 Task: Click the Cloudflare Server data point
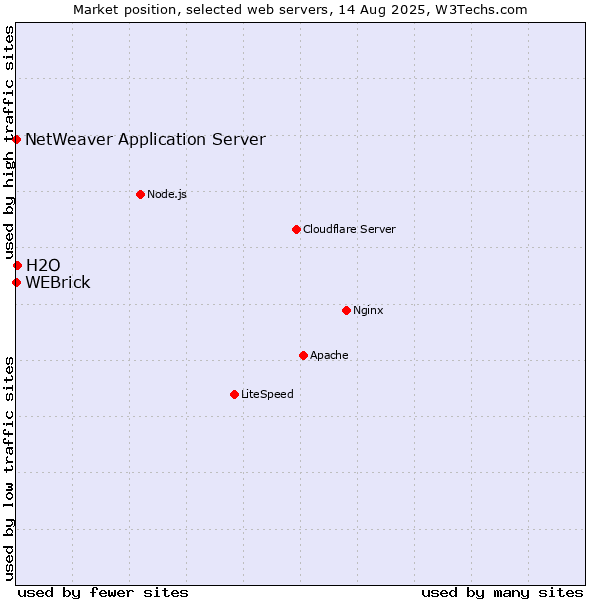click(x=296, y=230)
